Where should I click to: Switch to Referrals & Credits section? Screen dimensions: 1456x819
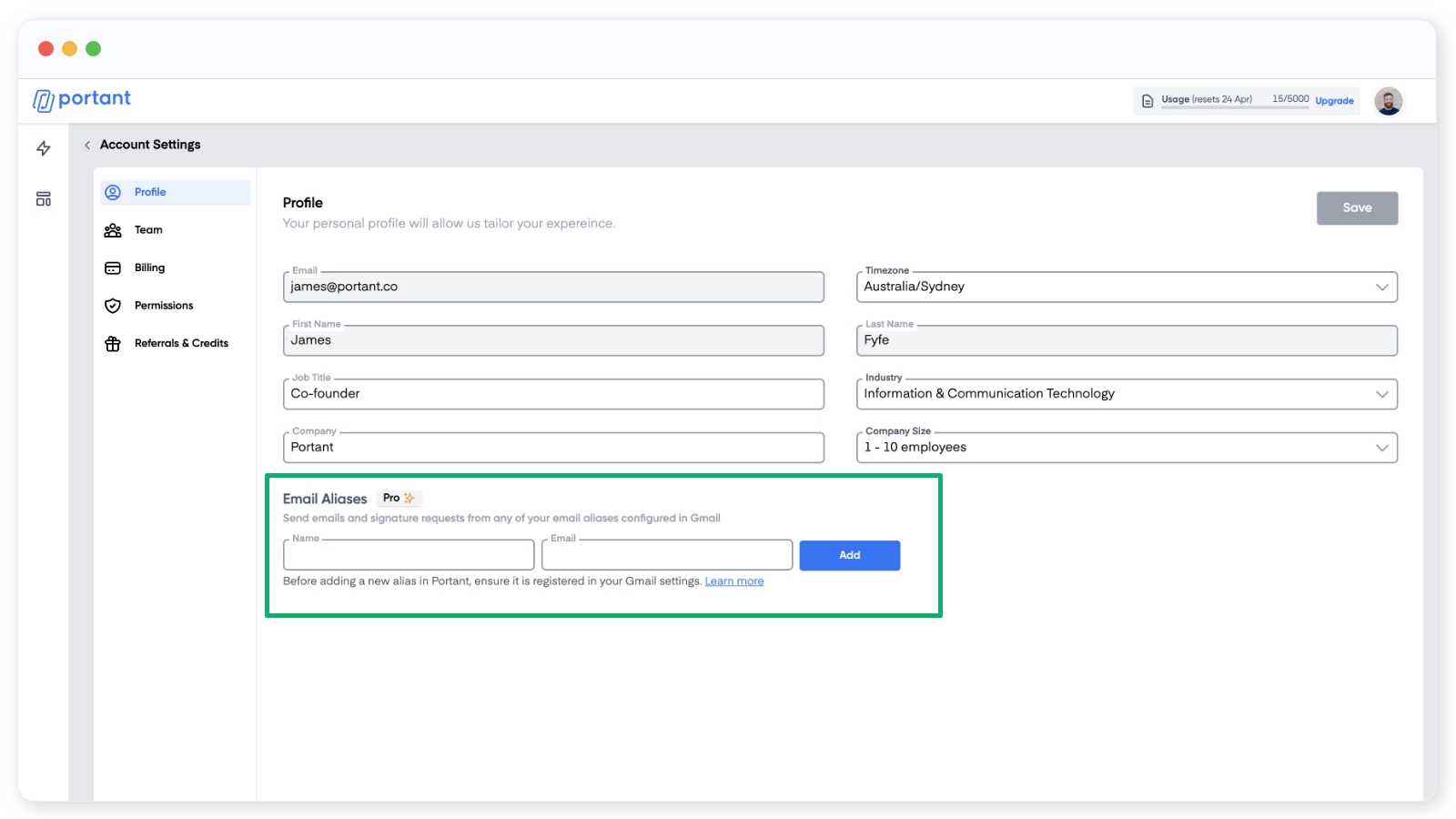click(181, 344)
